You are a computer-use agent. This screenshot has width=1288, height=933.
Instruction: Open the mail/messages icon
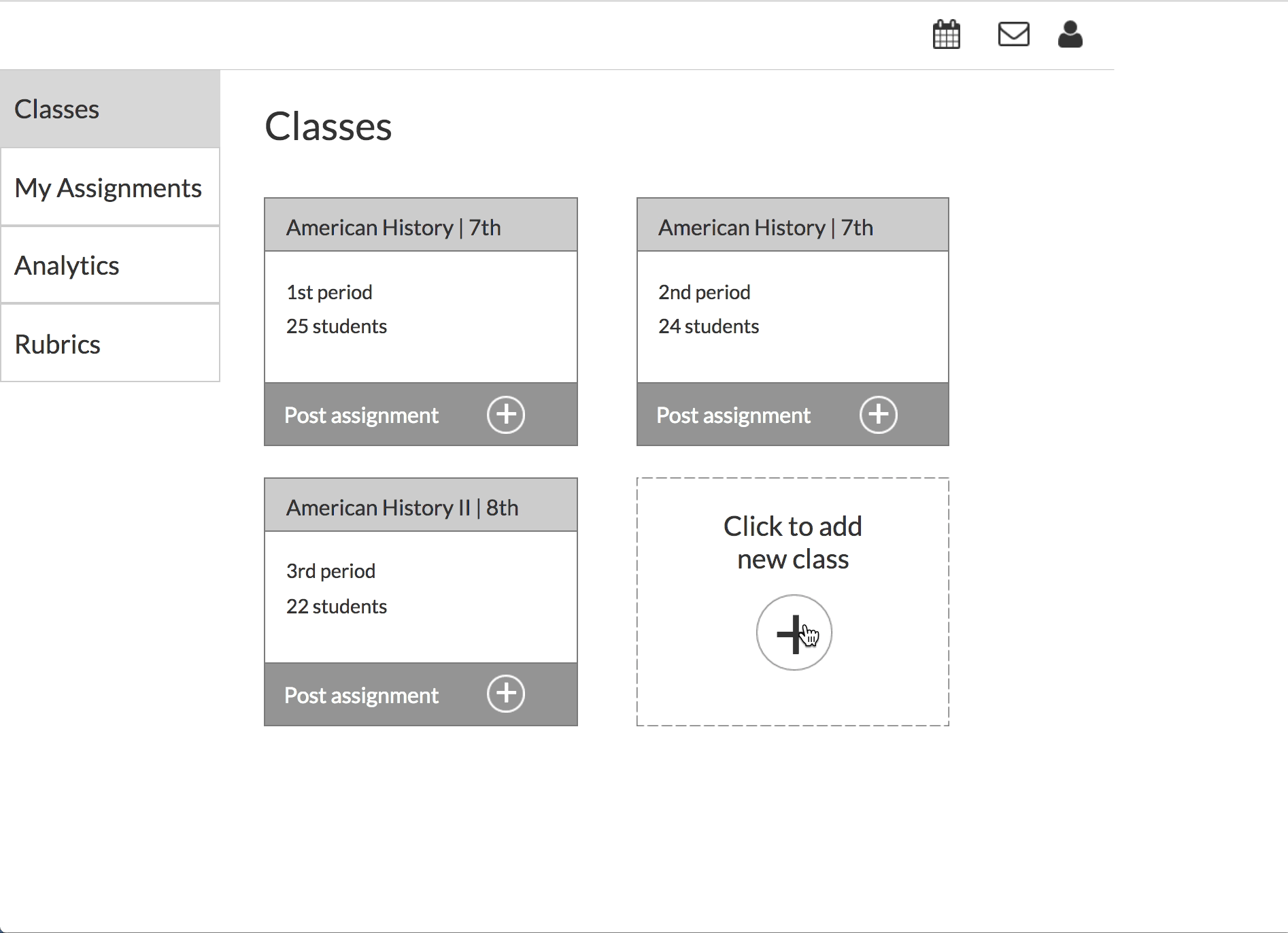point(1013,34)
